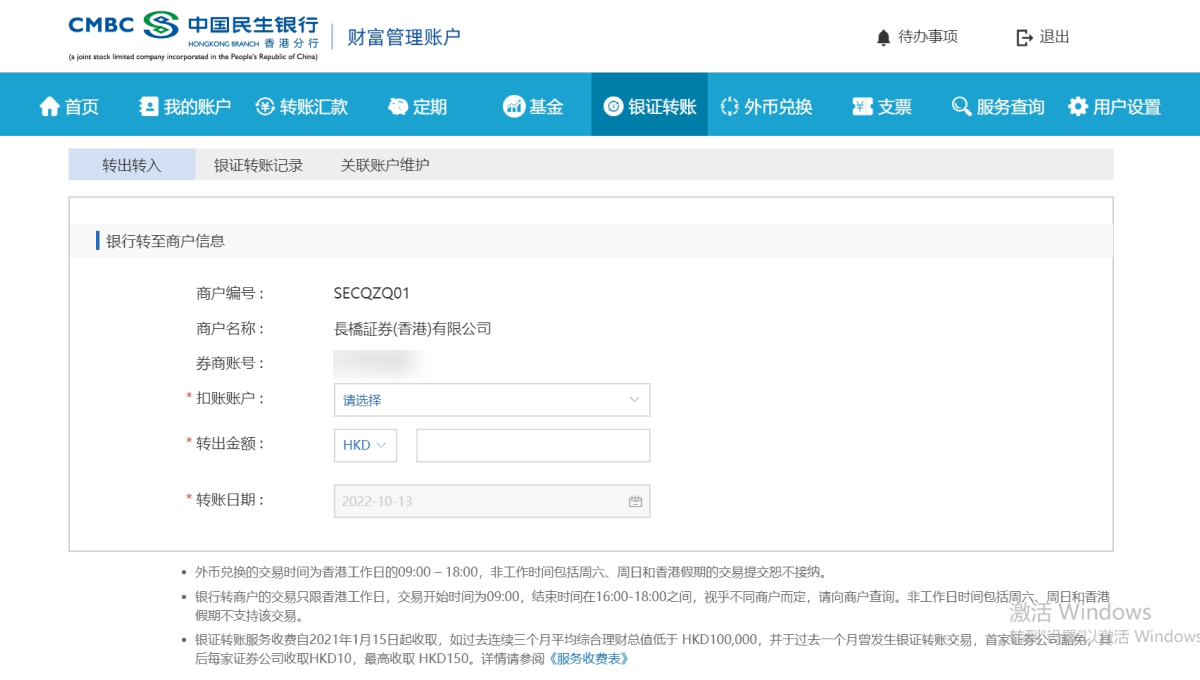Switch to the 关联账户维护 tab
This screenshot has height=680, width=1200.
pos(385,165)
